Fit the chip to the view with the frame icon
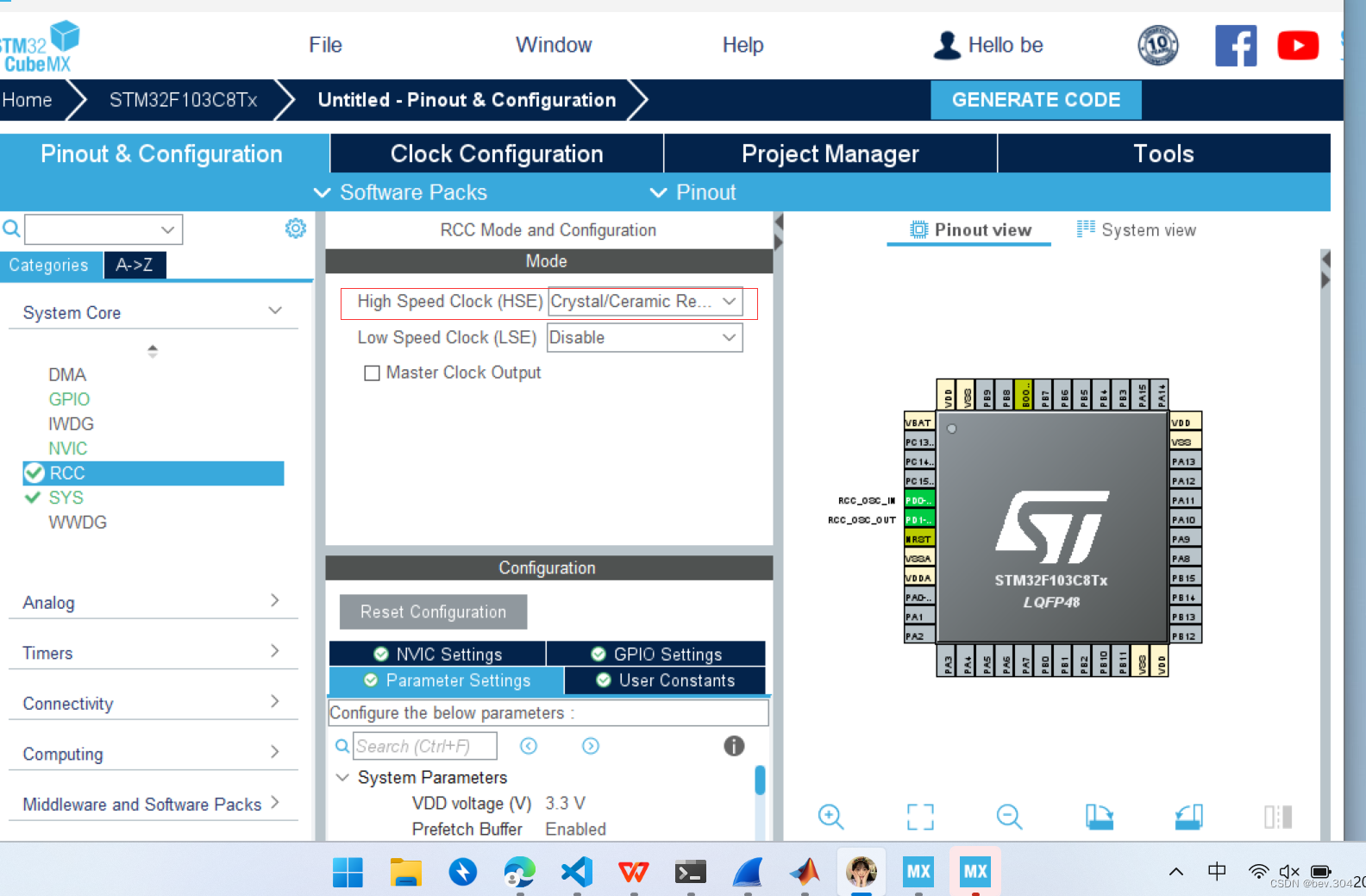The height and width of the screenshot is (896, 1366). (920, 816)
